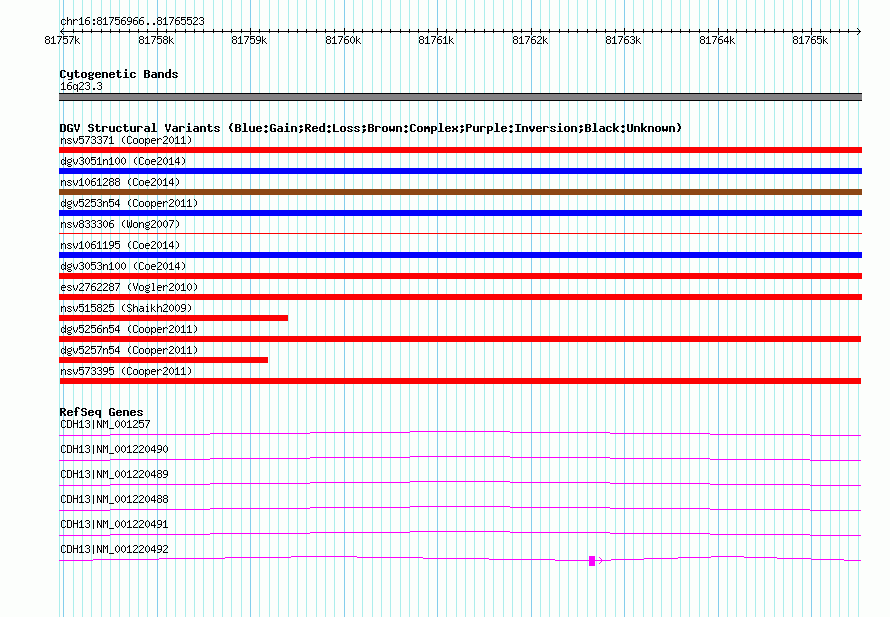Open variant nsv573395 (Cooper2011) label
Image resolution: width=890 pixels, height=617 pixels.
(x=126, y=371)
